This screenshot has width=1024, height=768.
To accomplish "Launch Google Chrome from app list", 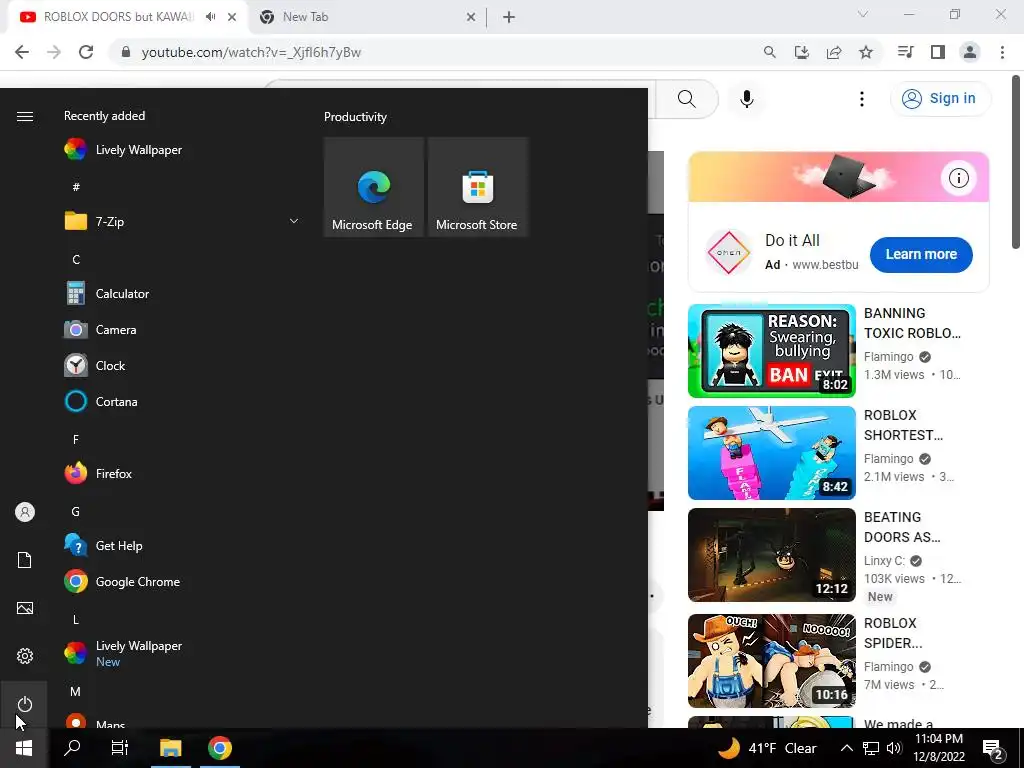I will [x=183, y=581].
